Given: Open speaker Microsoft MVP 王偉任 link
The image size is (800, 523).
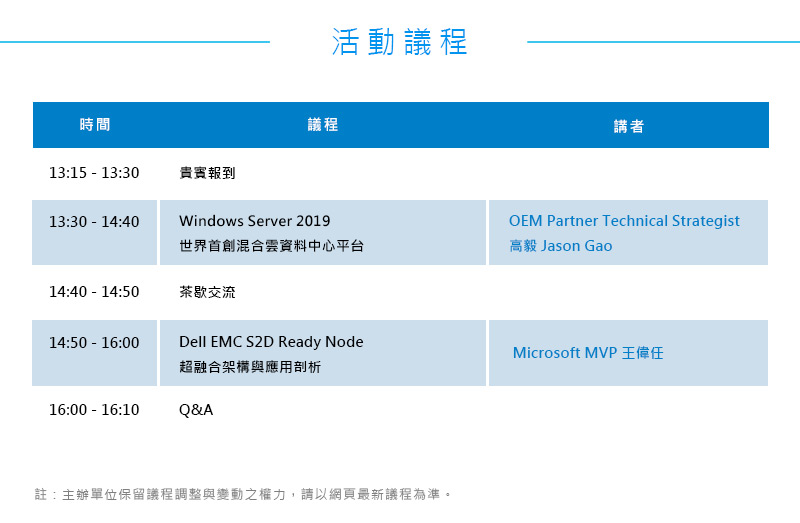Looking at the screenshot, I should (x=588, y=353).
